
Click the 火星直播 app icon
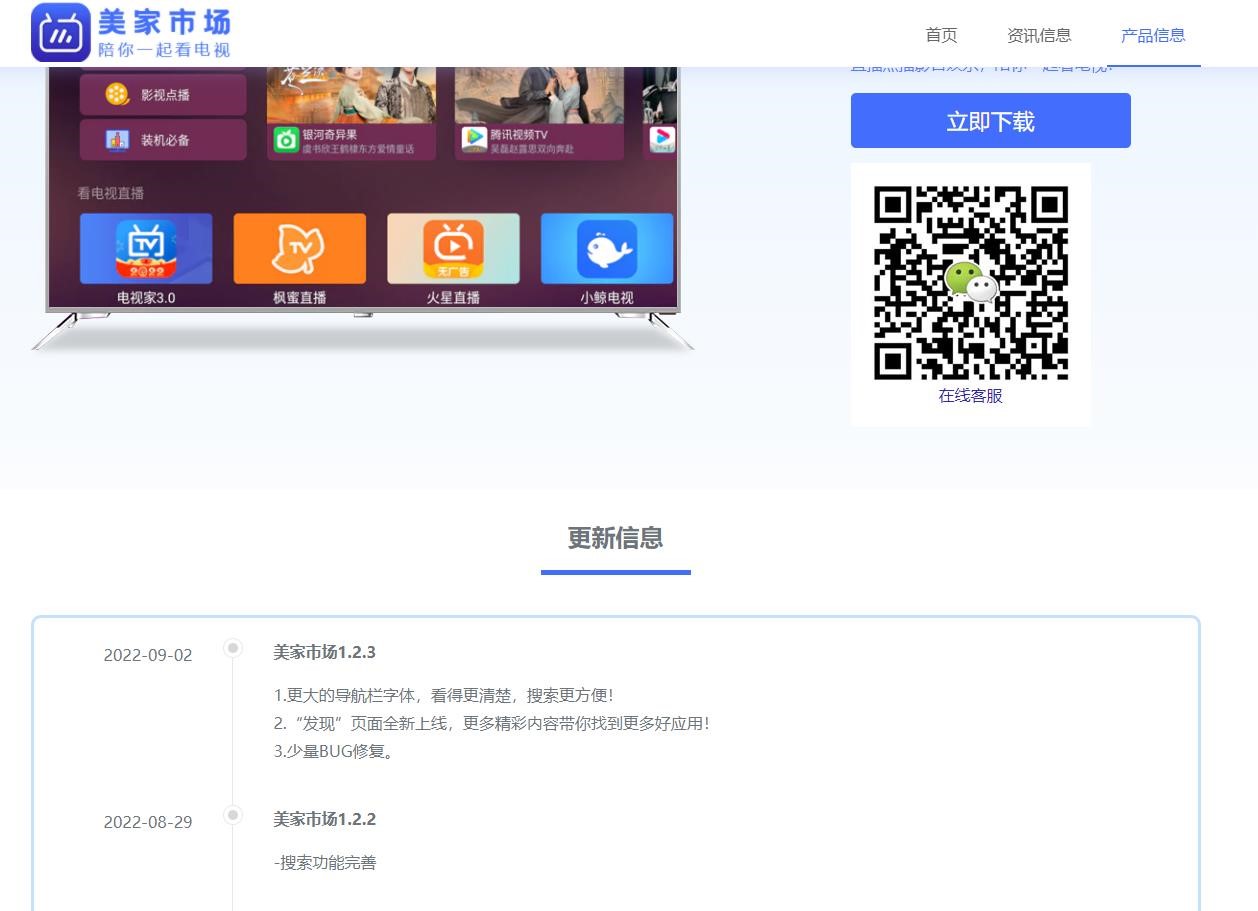pyautogui.click(x=453, y=249)
